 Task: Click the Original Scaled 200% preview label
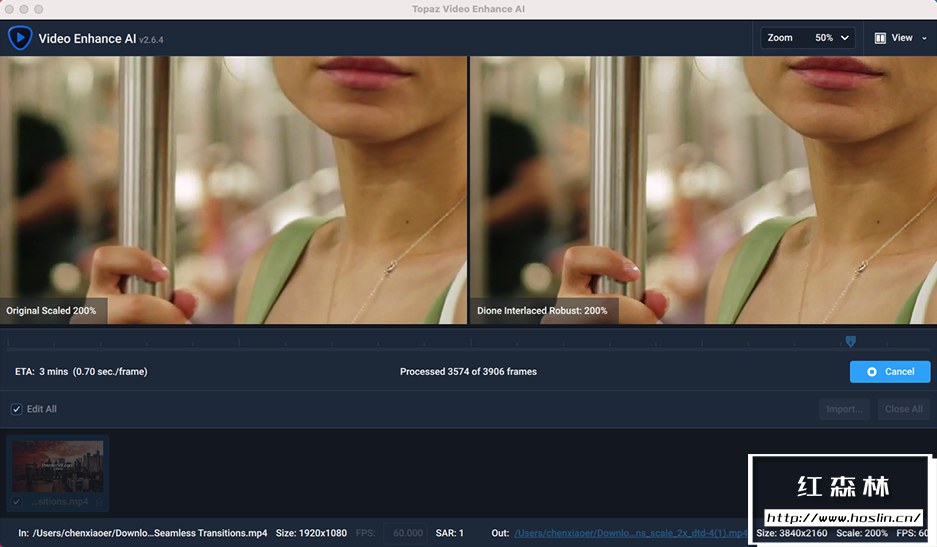51,311
